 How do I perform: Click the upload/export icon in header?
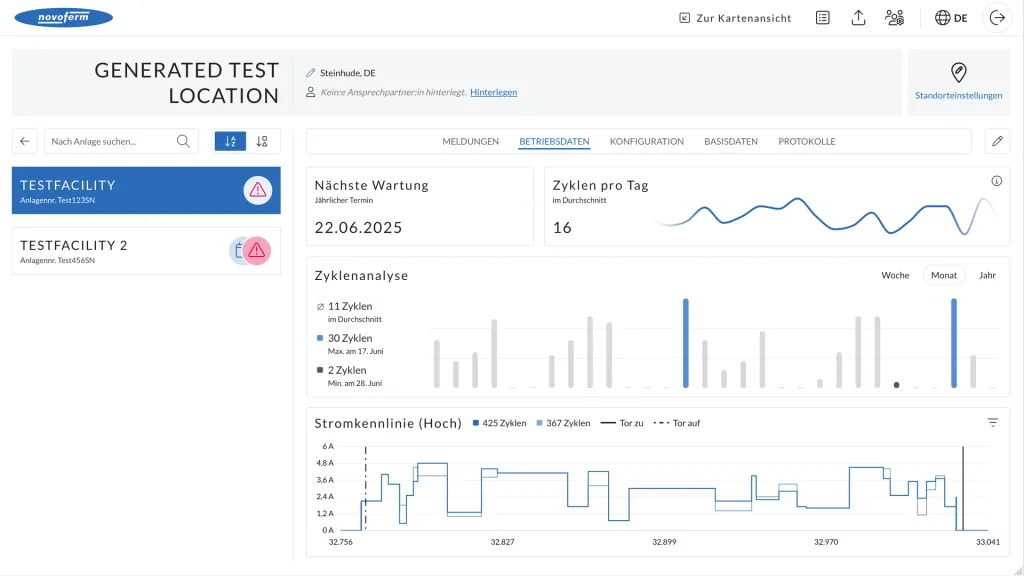(858, 18)
